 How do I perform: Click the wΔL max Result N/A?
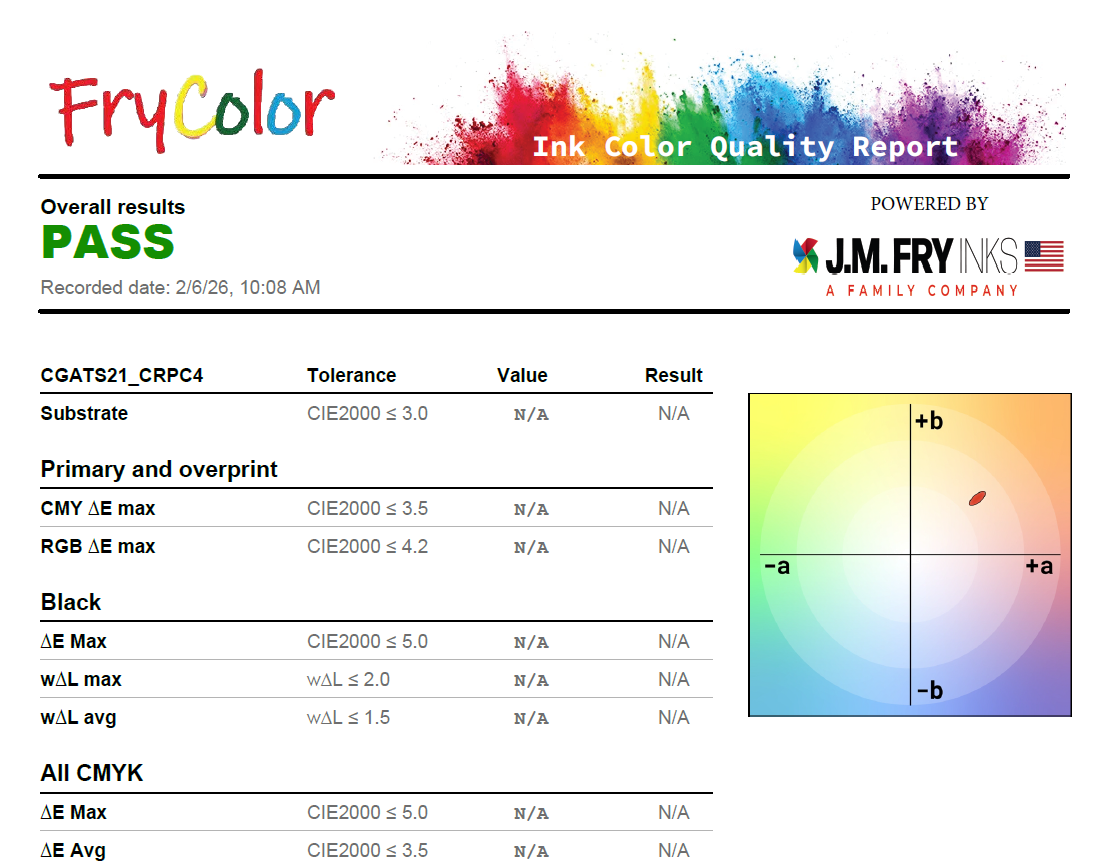coord(673,680)
